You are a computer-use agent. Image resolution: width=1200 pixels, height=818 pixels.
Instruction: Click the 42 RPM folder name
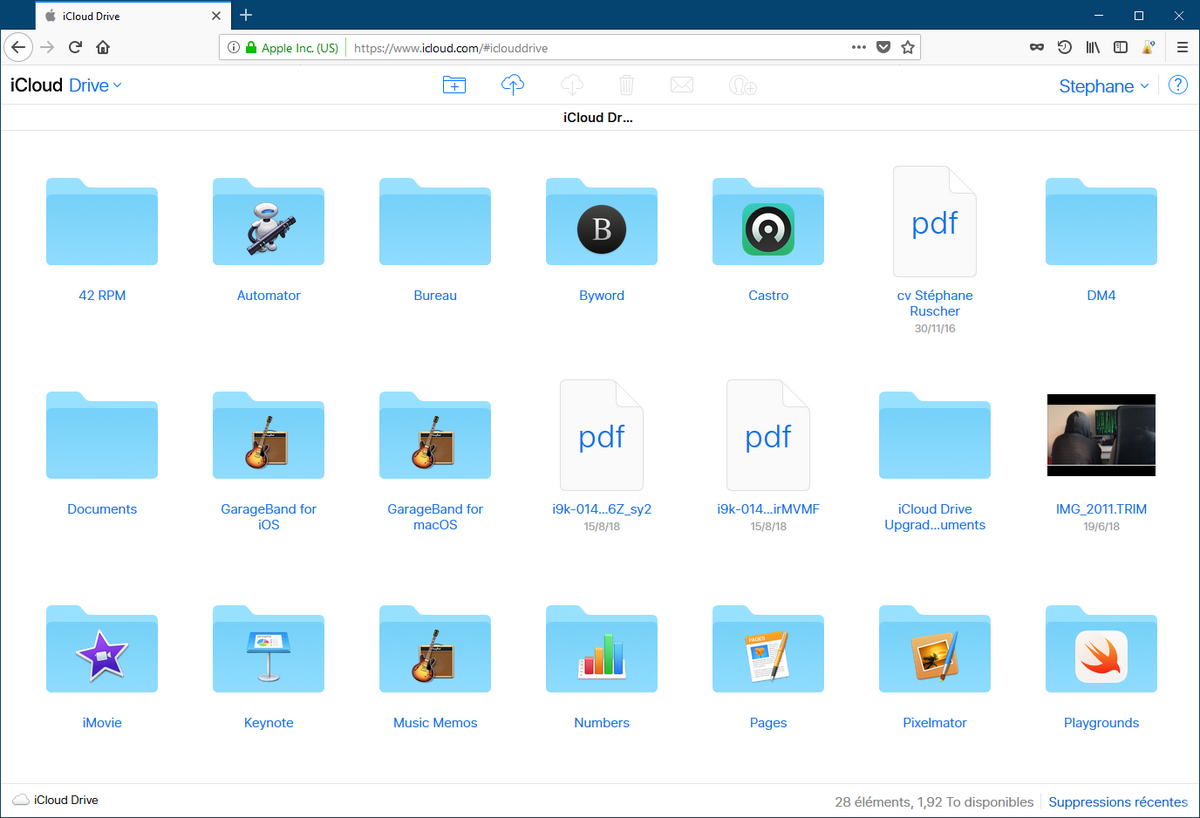tap(102, 296)
